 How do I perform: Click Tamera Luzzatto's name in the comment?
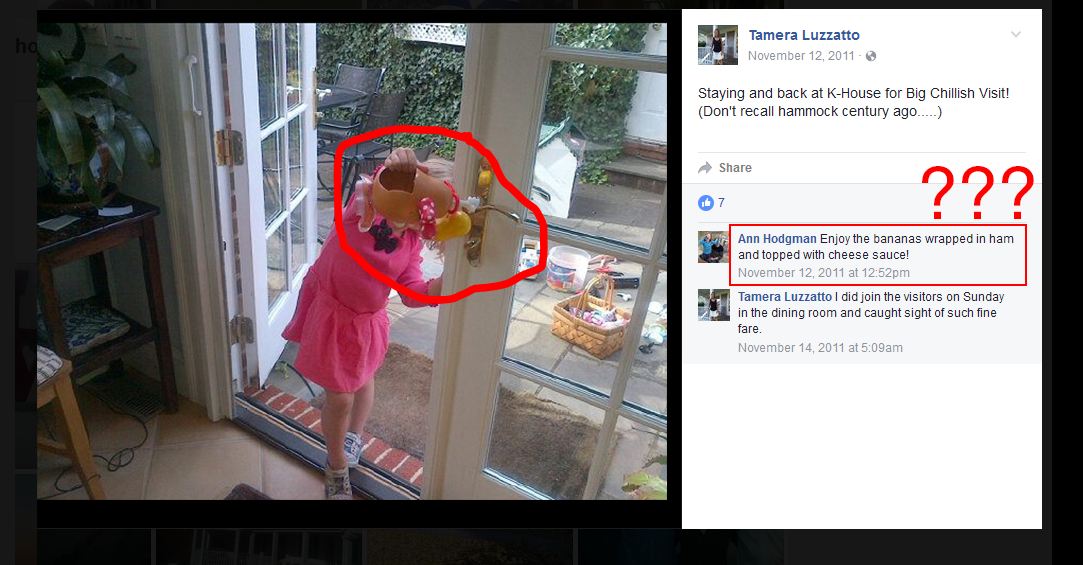click(785, 297)
